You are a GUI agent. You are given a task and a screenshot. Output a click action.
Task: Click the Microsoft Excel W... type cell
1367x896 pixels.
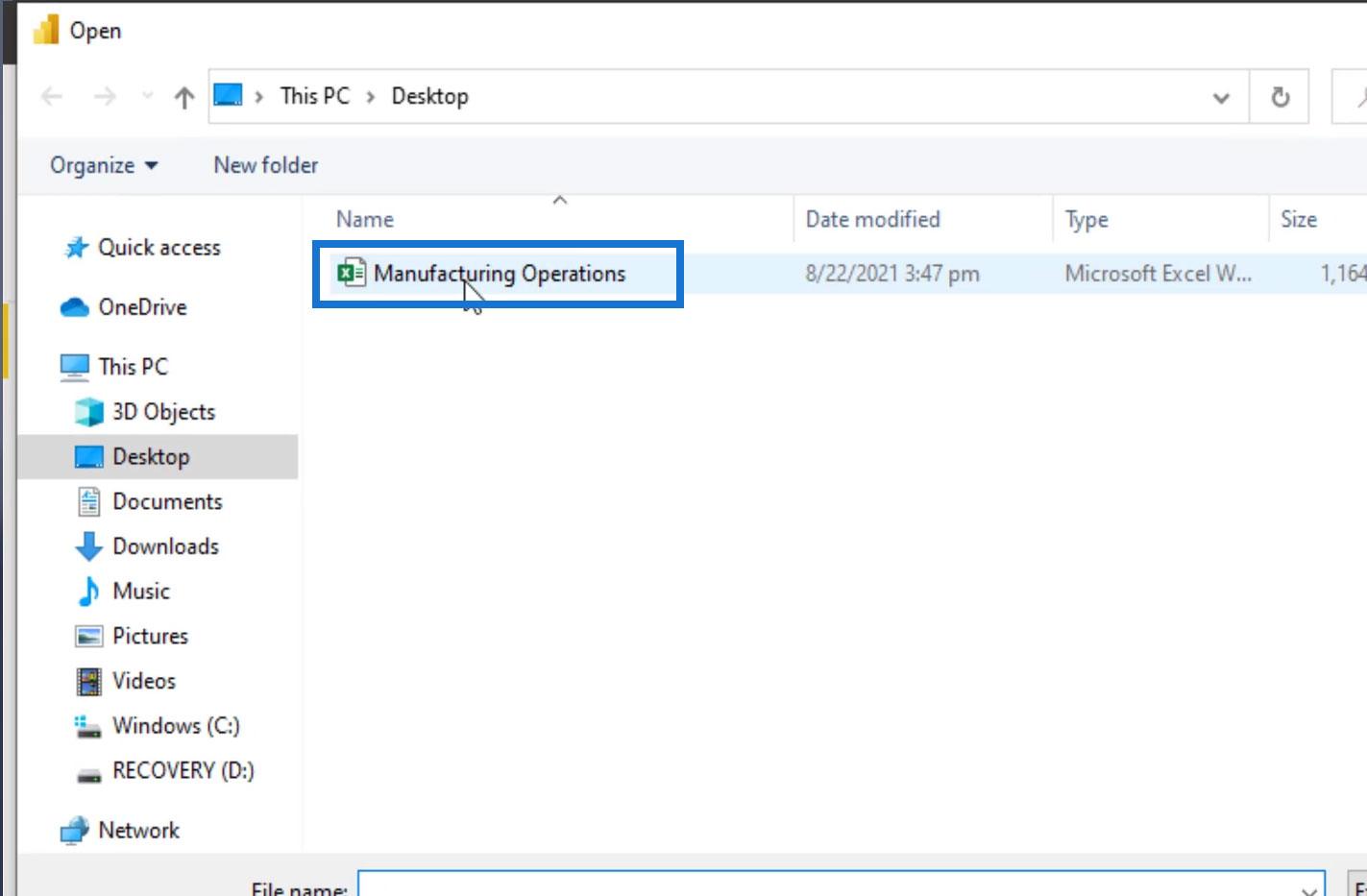click(1158, 274)
